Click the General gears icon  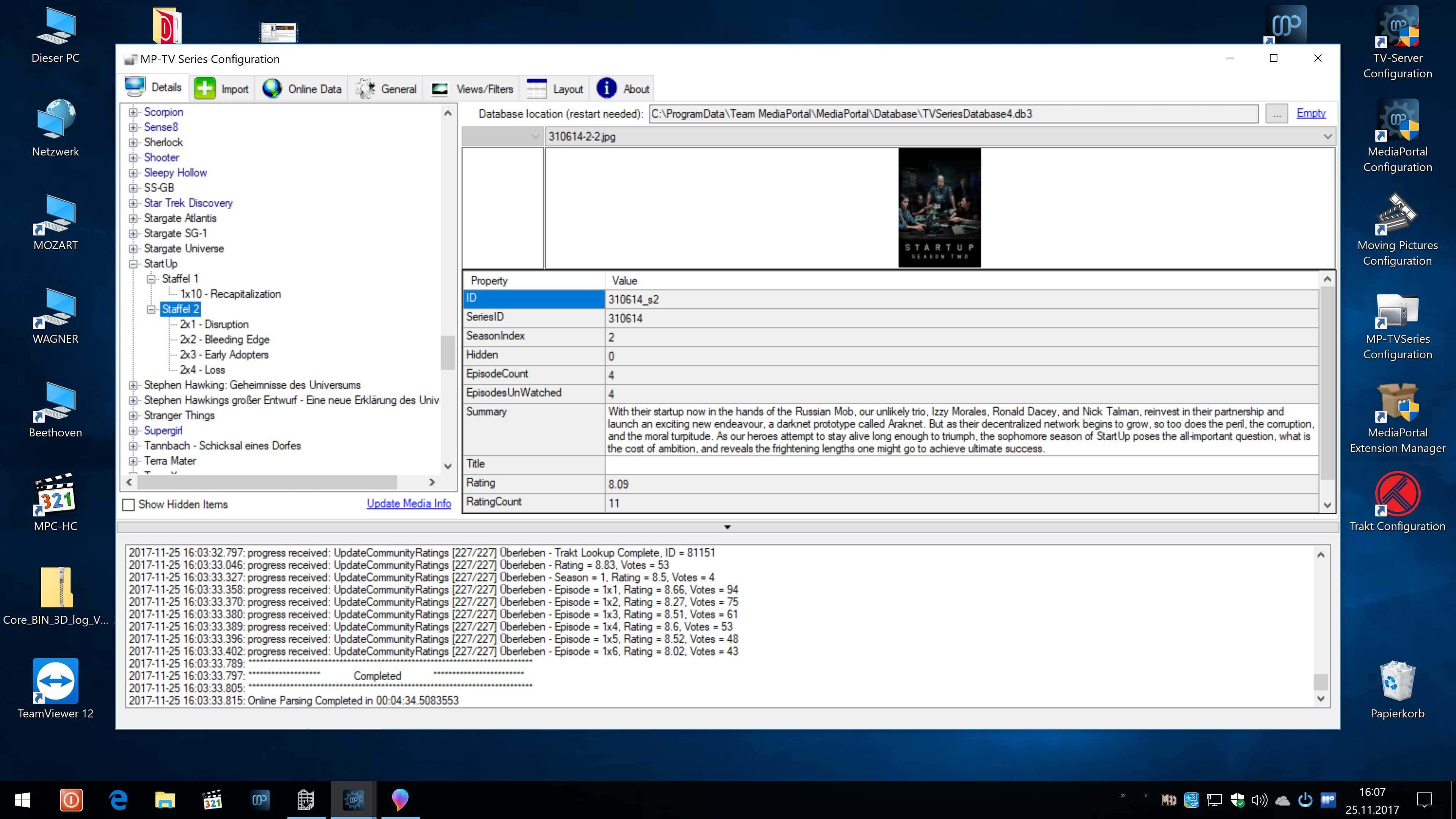365,89
